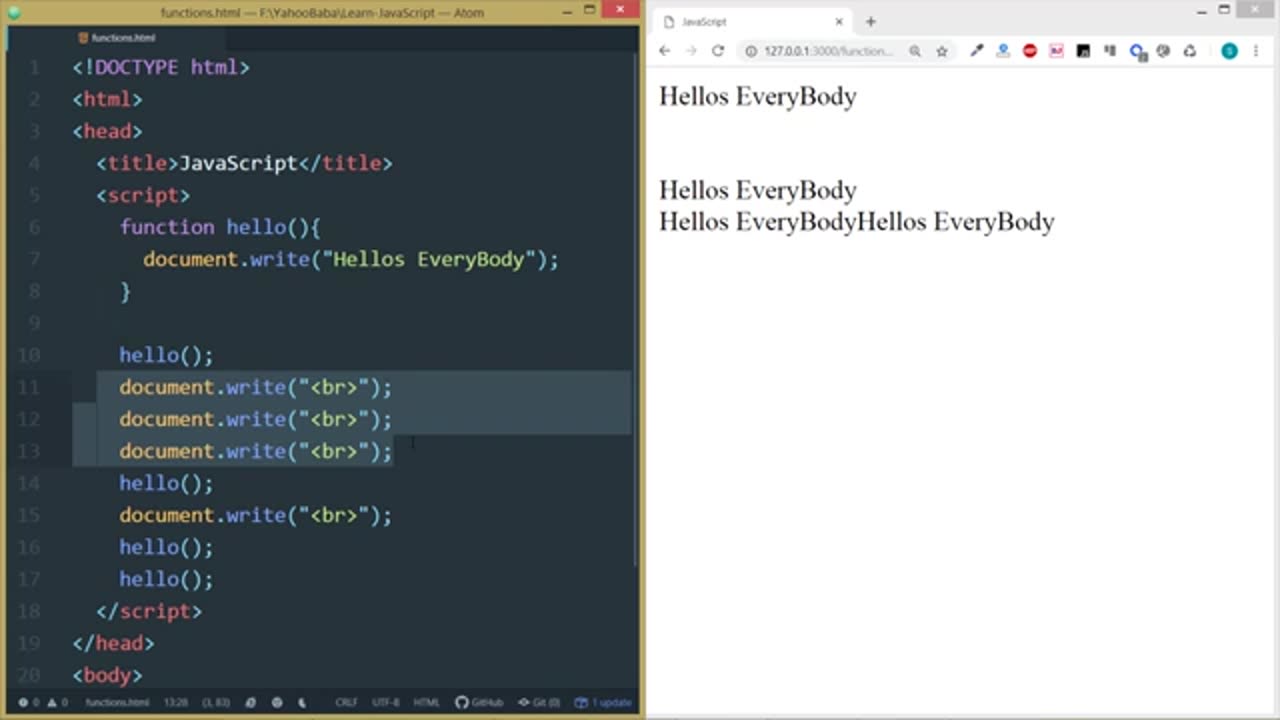Click line number 11 in the gutter

coord(29,387)
